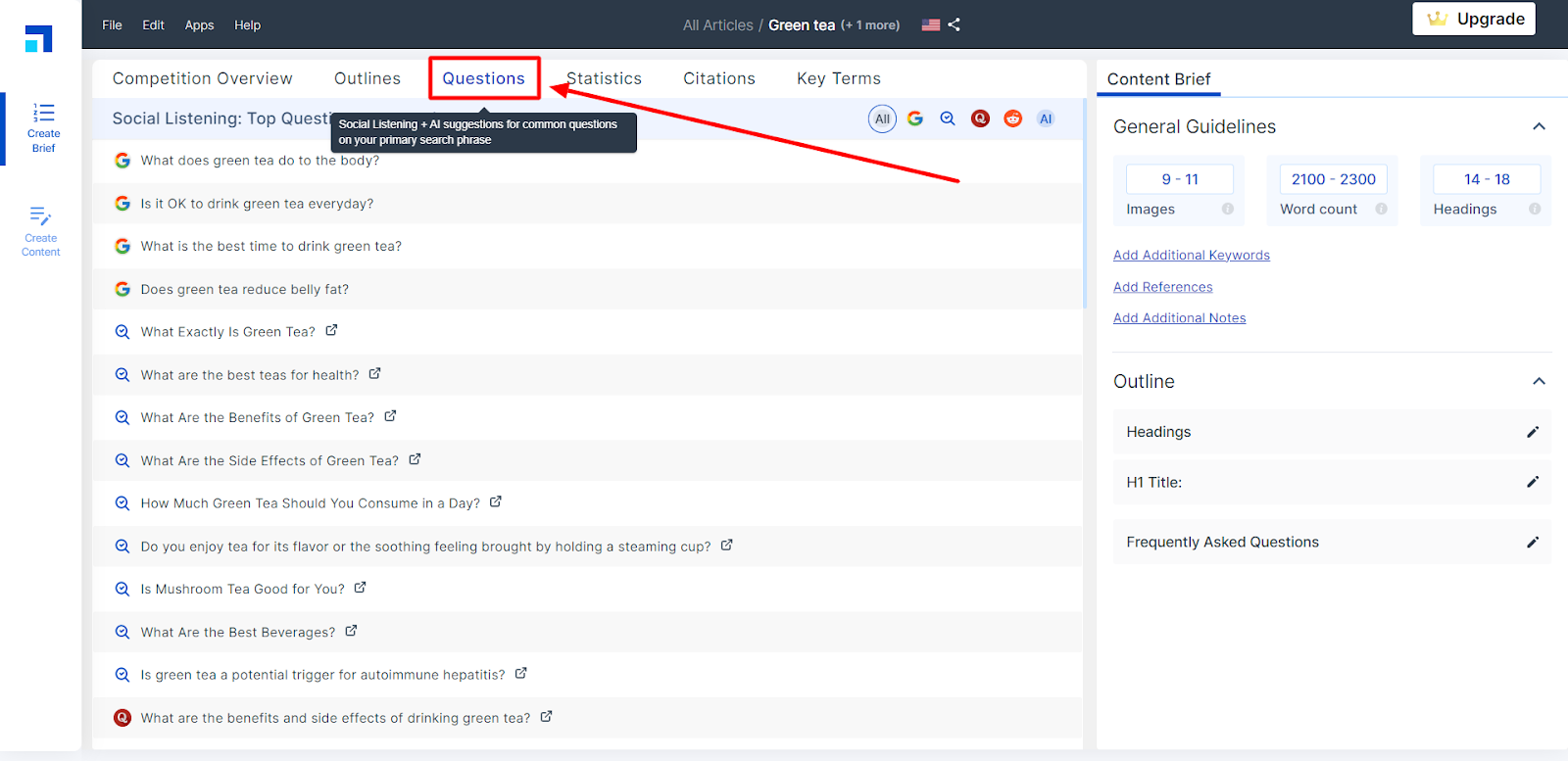Open external link for Quora benefits and side effects question
The width and height of the screenshot is (1568, 761).
(546, 717)
